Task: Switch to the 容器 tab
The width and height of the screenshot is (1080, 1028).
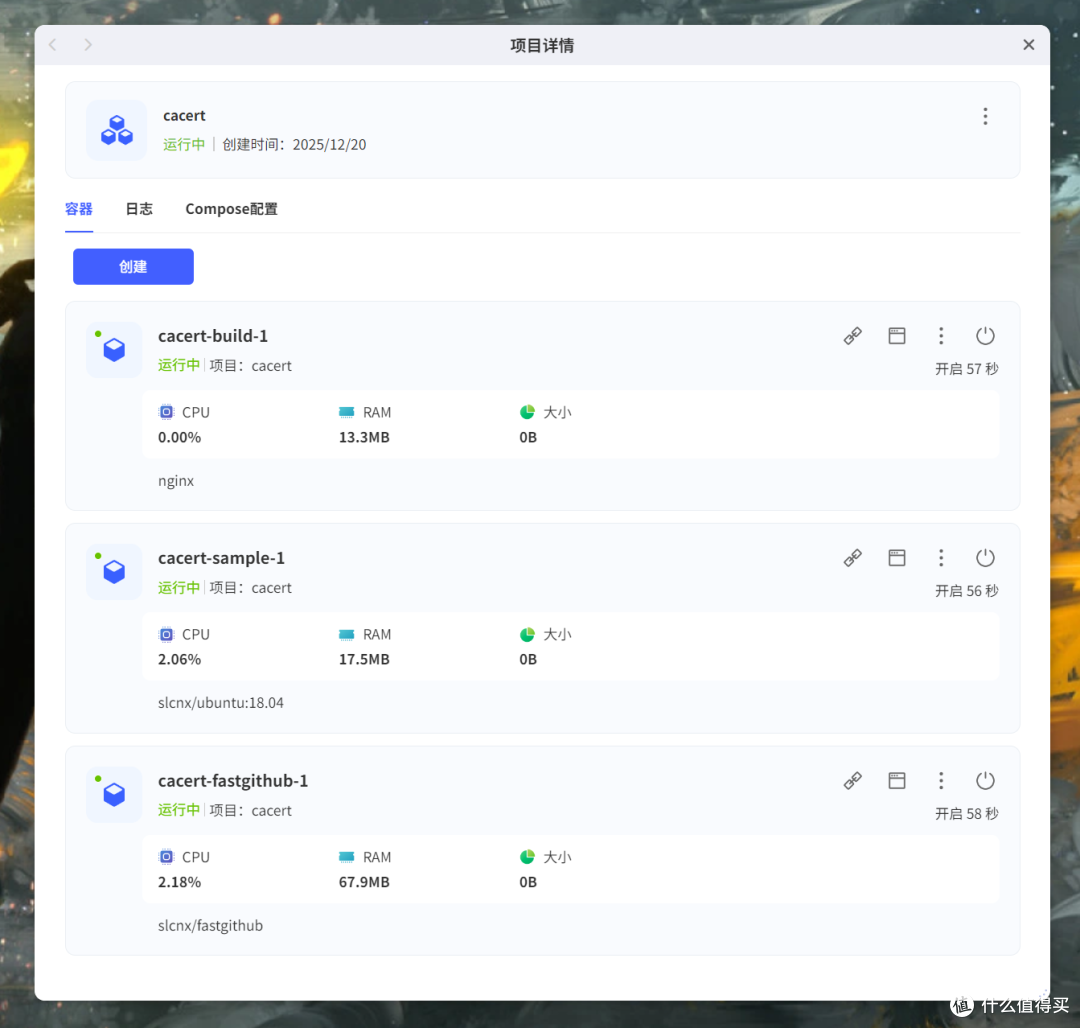Action: [79, 209]
